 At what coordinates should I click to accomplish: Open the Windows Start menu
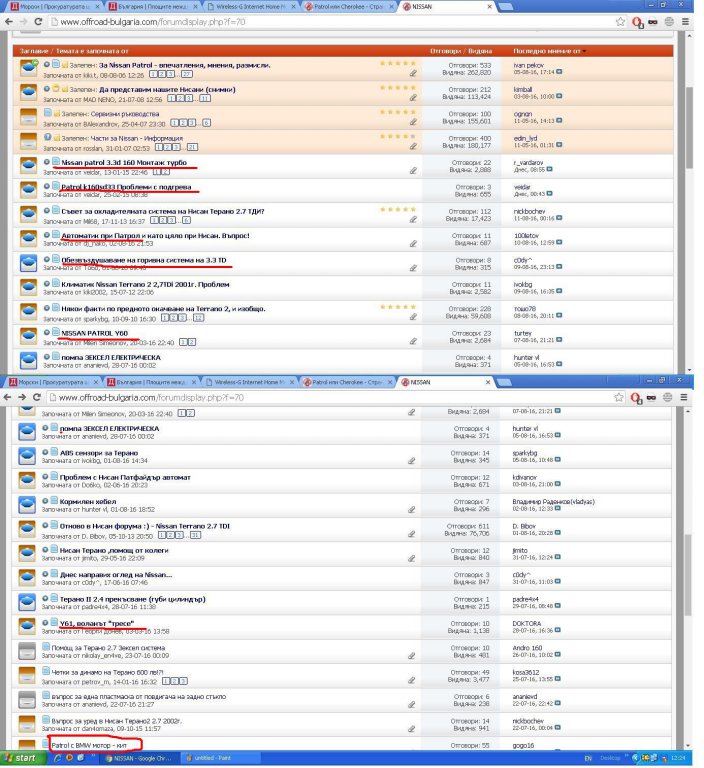(x=24, y=758)
